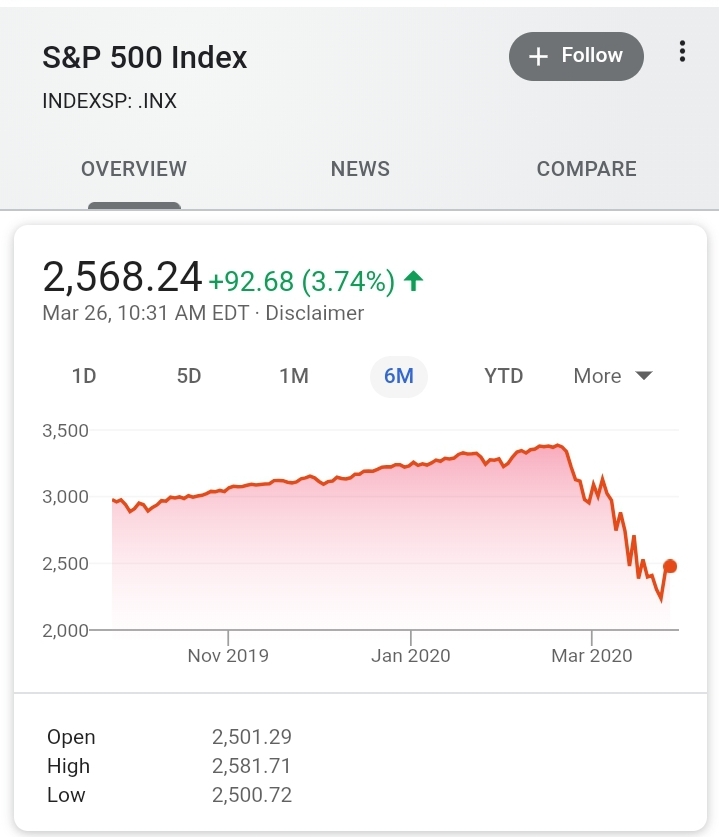This screenshot has width=719, height=837.
Task: Select the 5D time range
Action: point(189,376)
